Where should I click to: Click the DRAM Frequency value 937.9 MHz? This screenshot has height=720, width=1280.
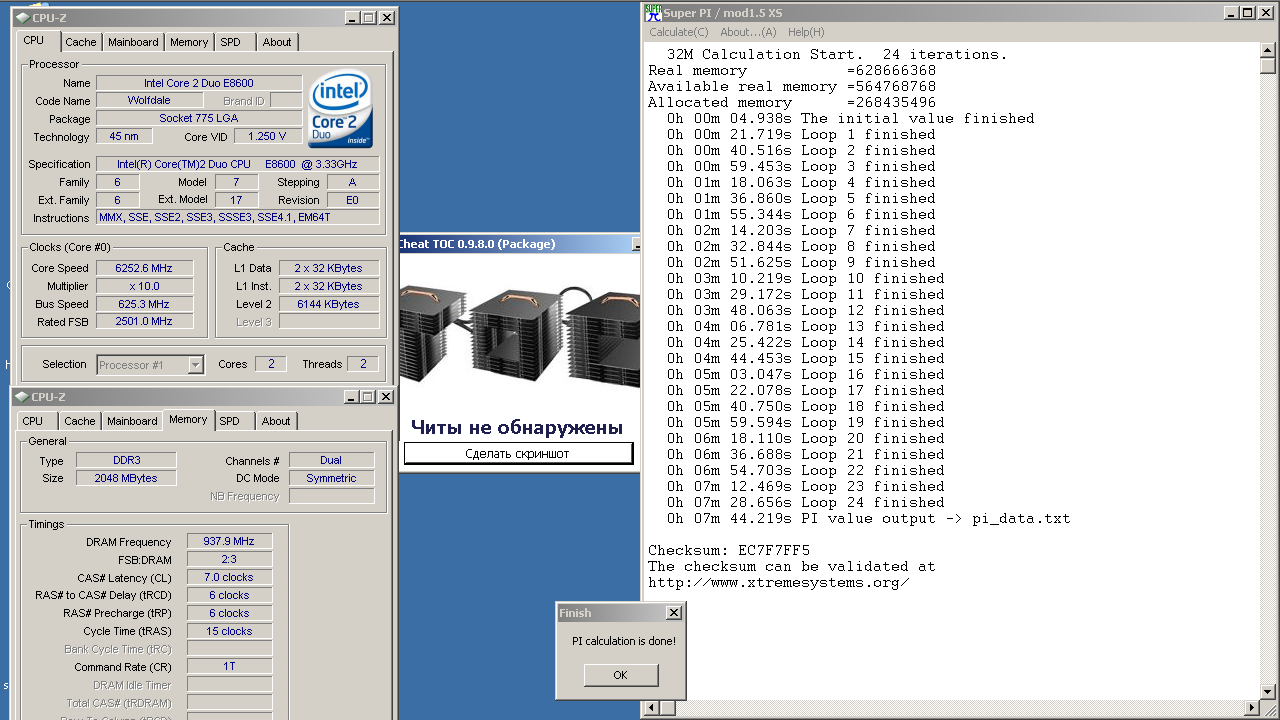(229, 542)
